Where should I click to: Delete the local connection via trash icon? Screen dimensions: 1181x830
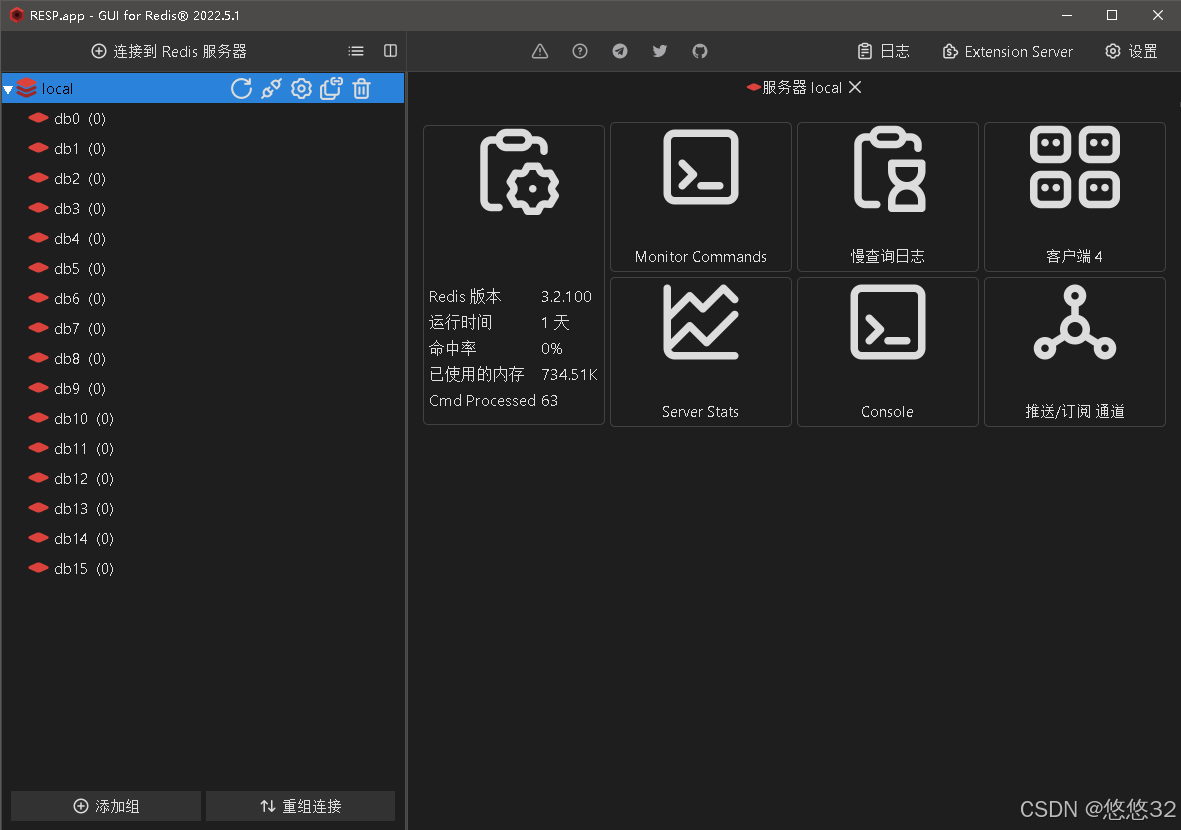point(361,89)
